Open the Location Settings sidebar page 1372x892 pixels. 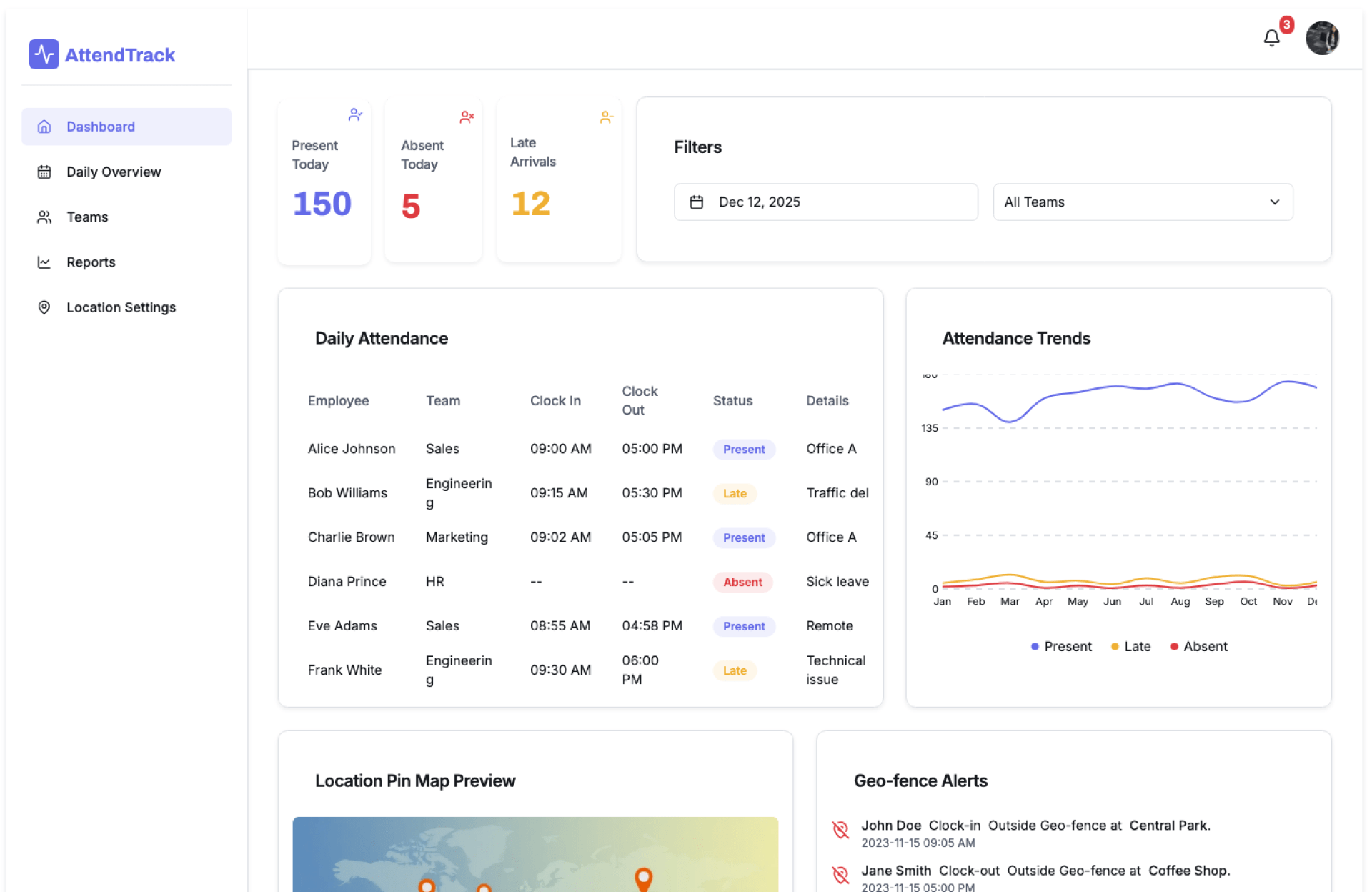tap(121, 307)
